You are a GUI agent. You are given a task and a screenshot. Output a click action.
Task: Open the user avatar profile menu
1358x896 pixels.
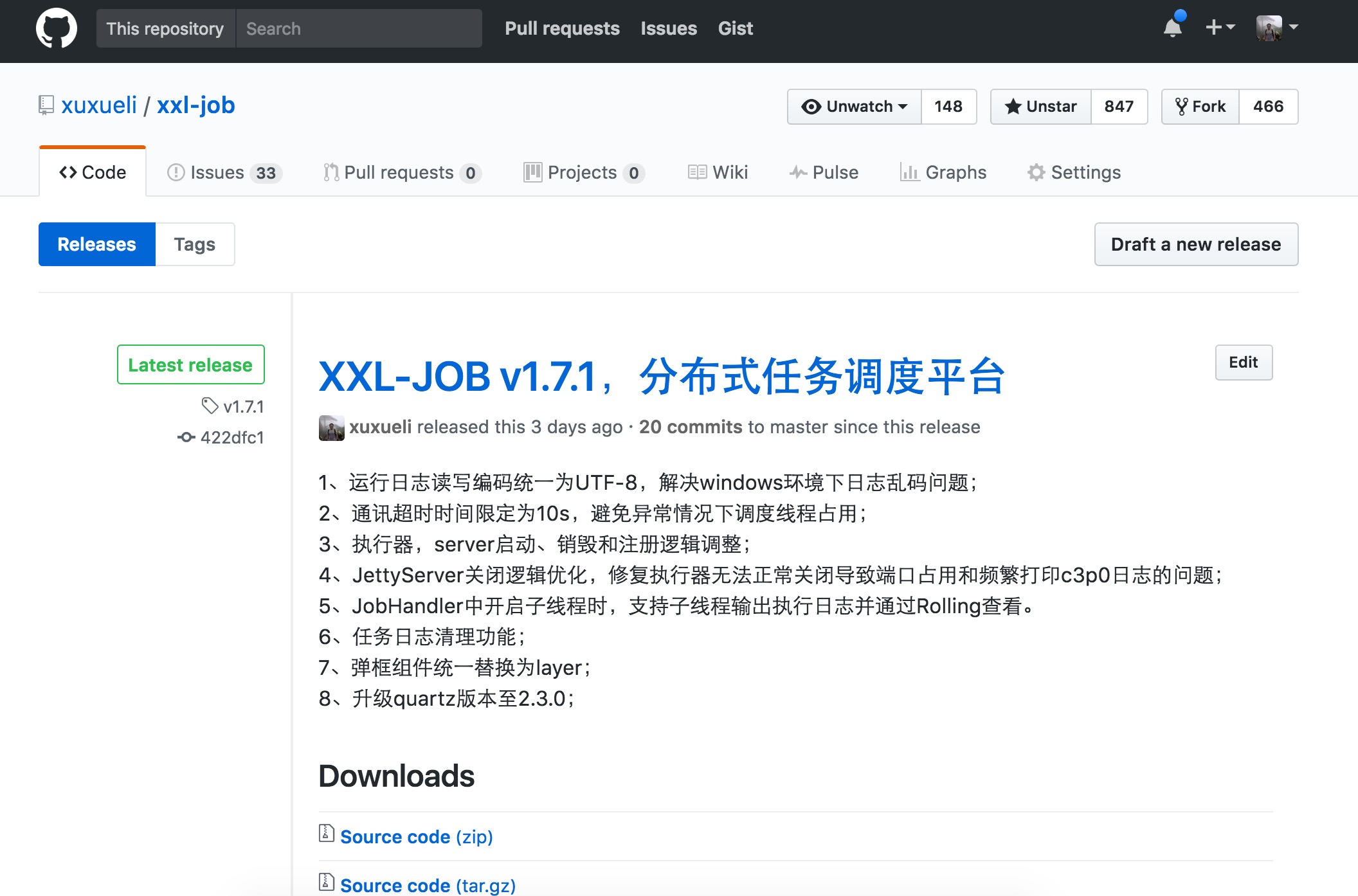[1277, 28]
